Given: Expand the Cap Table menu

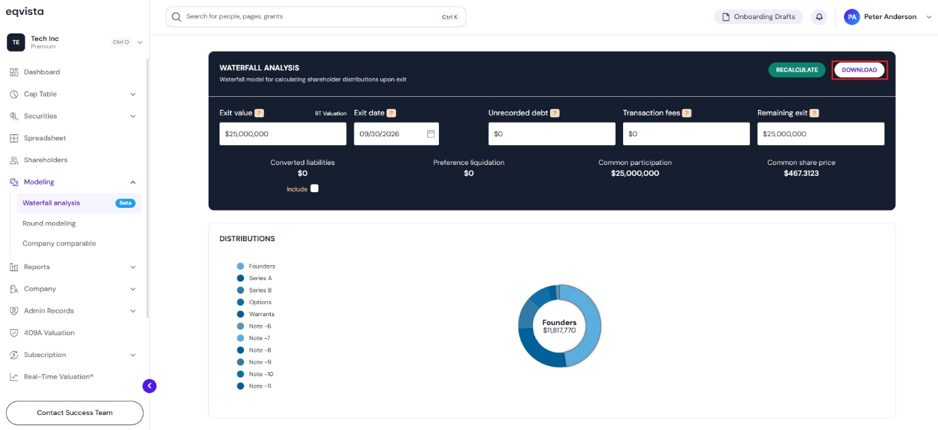Looking at the screenshot, I should click(73, 94).
